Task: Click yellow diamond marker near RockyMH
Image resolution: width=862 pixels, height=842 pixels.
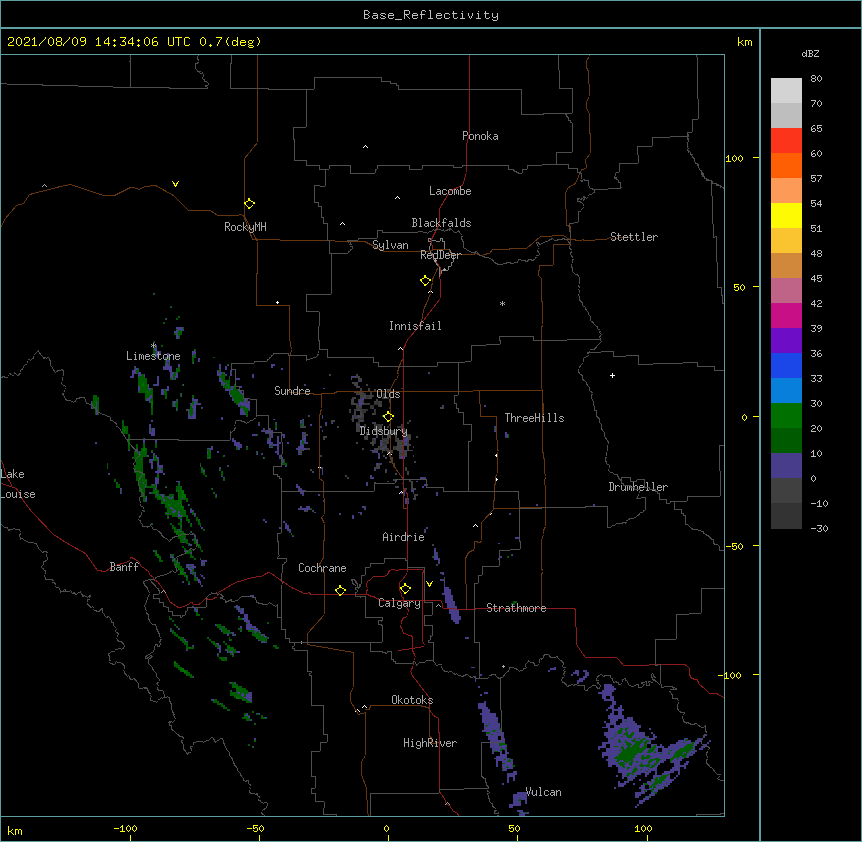Action: [x=250, y=204]
